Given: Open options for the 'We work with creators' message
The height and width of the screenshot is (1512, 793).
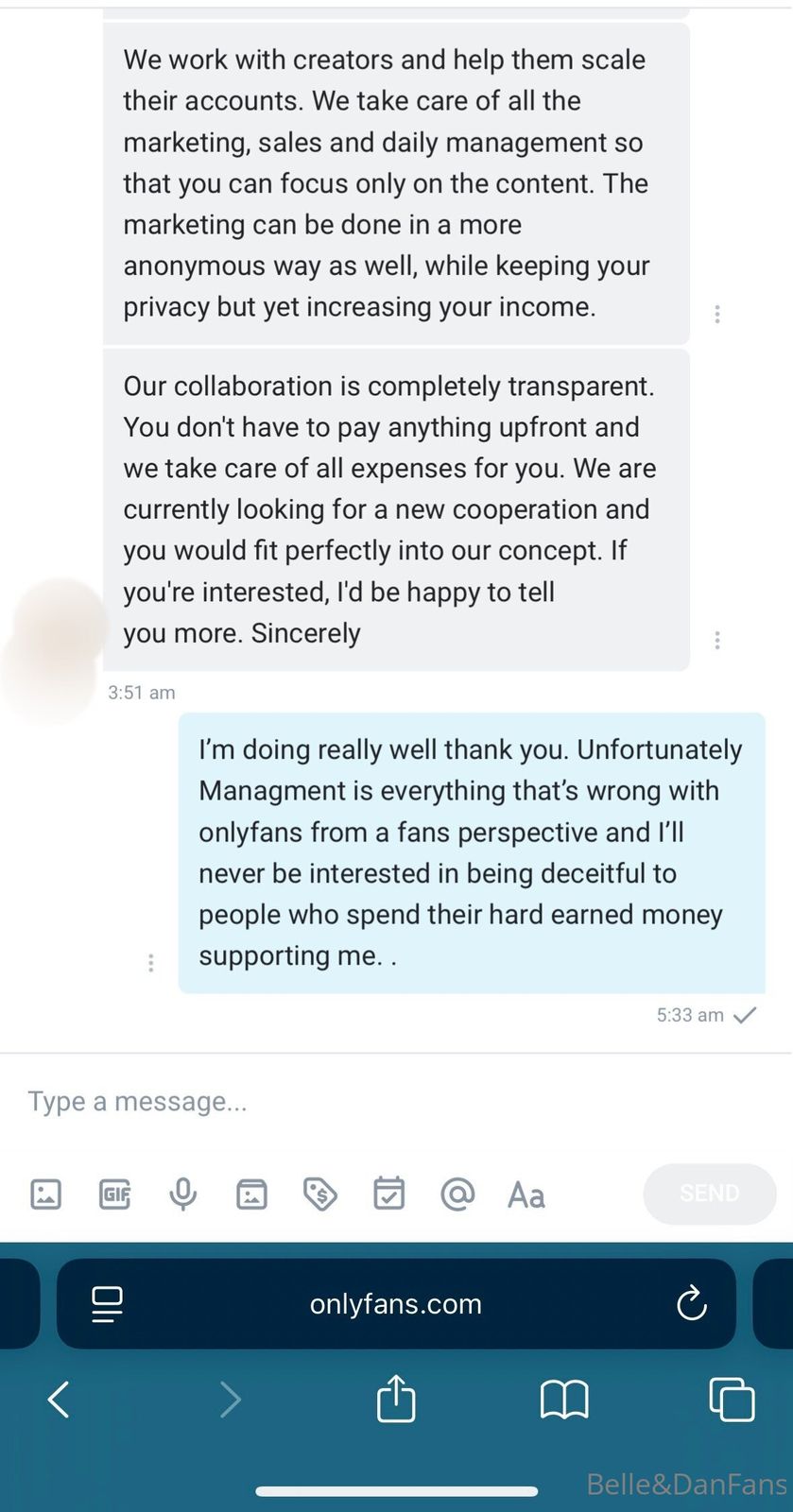Looking at the screenshot, I should [717, 314].
